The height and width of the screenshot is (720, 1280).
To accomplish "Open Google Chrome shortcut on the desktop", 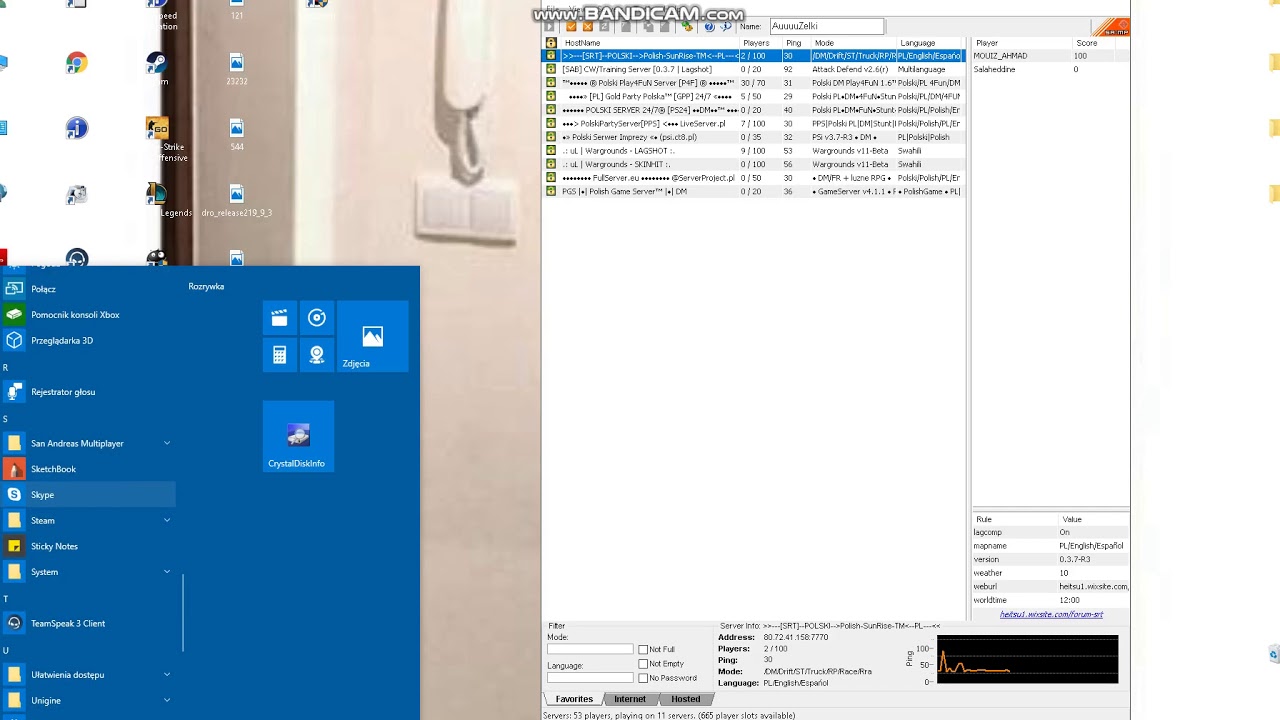I will pyautogui.click(x=77, y=64).
